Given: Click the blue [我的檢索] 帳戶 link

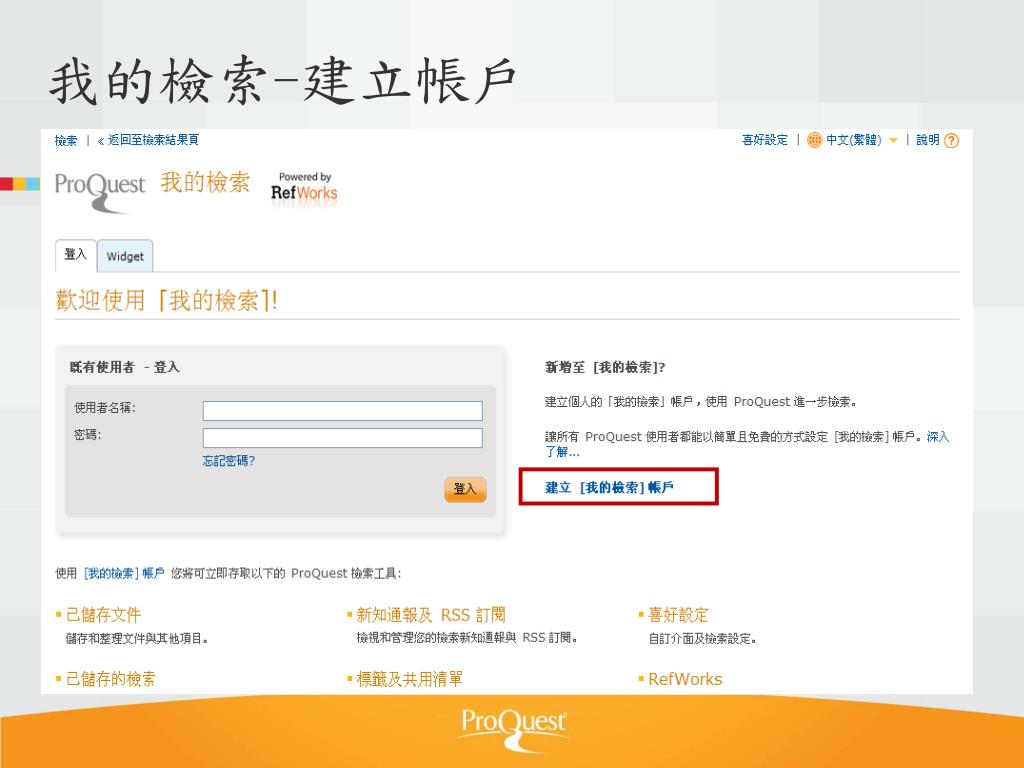Looking at the screenshot, I should click(x=124, y=573).
